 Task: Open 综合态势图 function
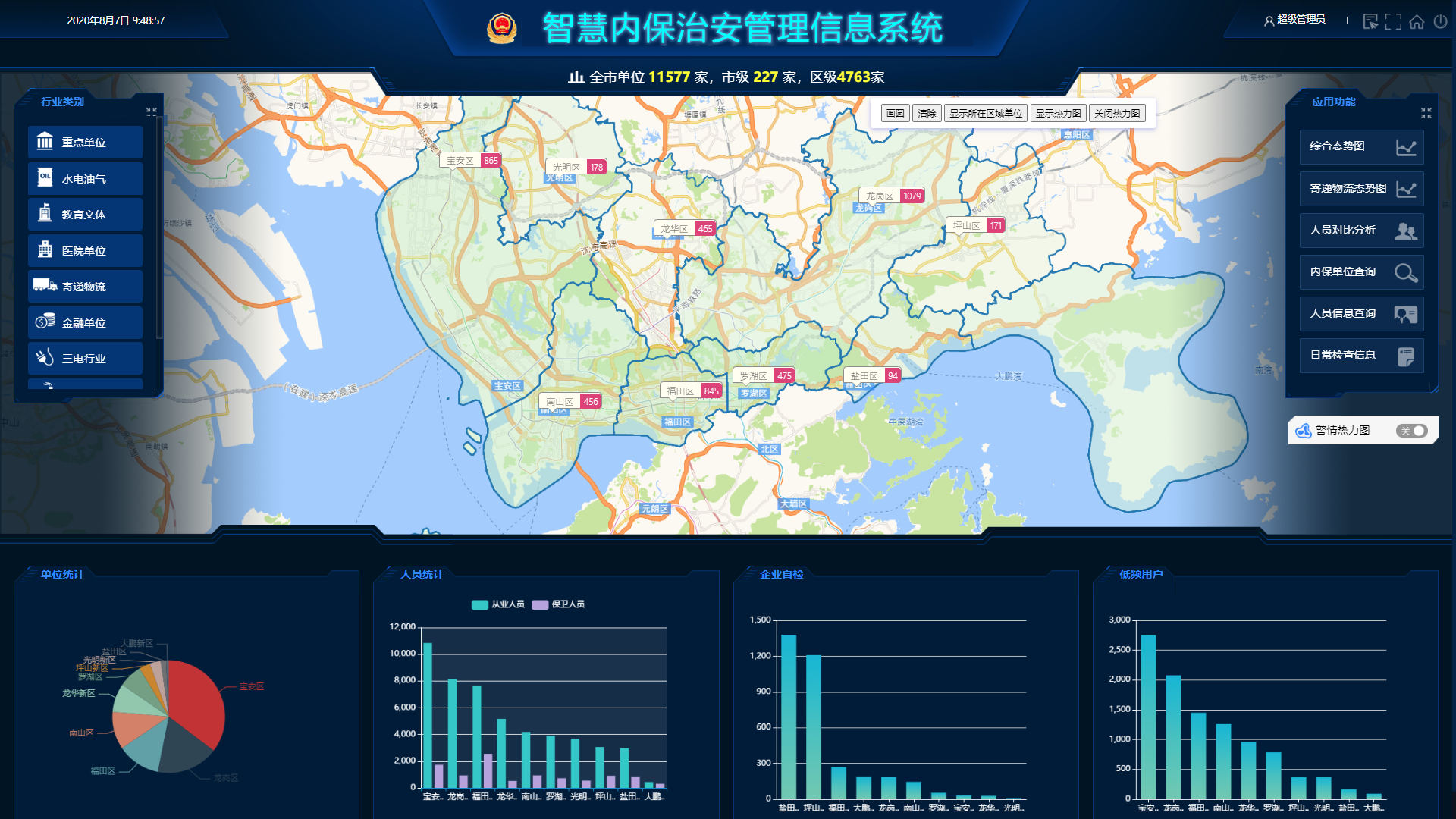[1361, 147]
